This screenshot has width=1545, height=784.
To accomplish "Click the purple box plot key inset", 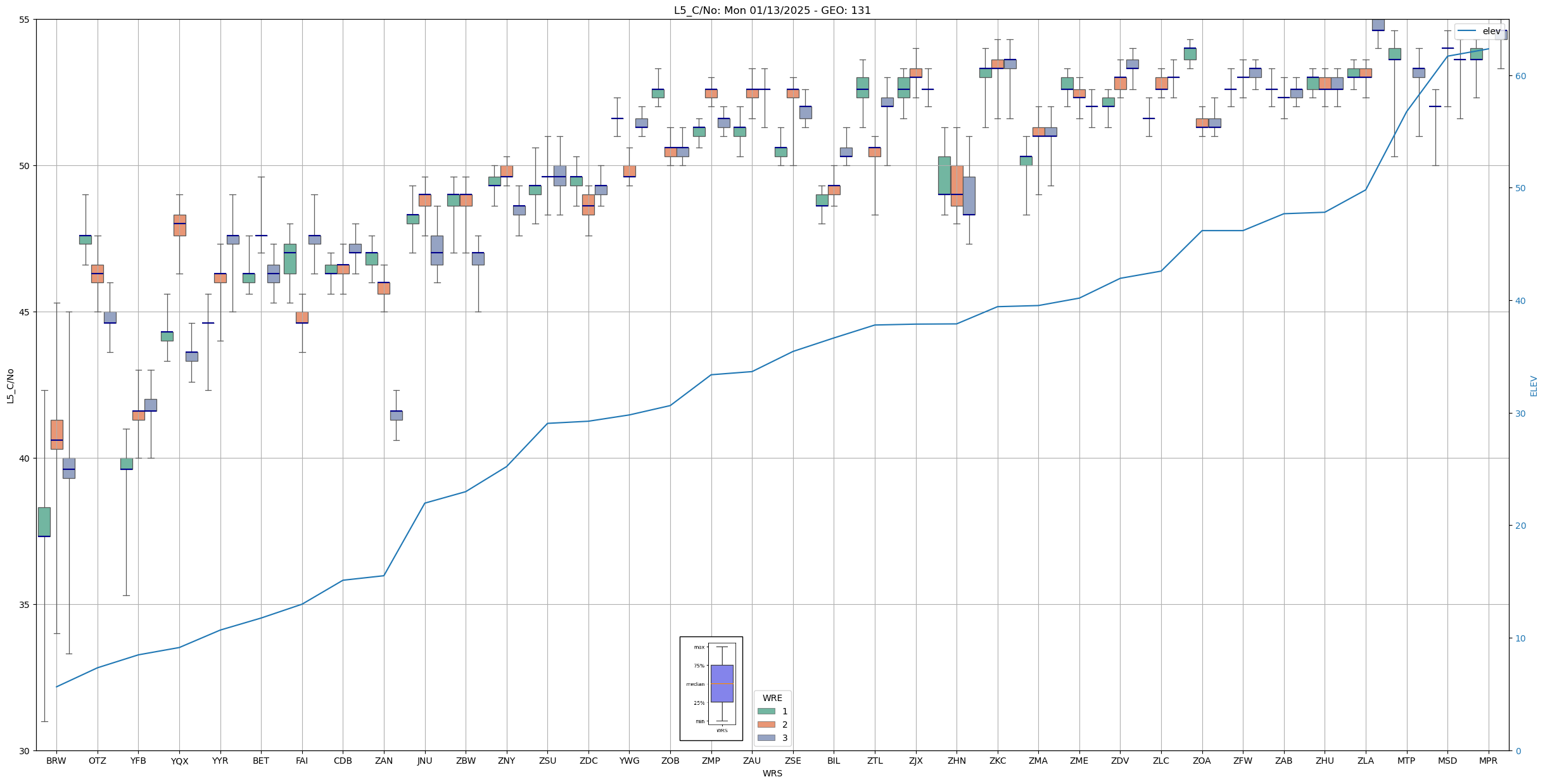I will tap(722, 683).
